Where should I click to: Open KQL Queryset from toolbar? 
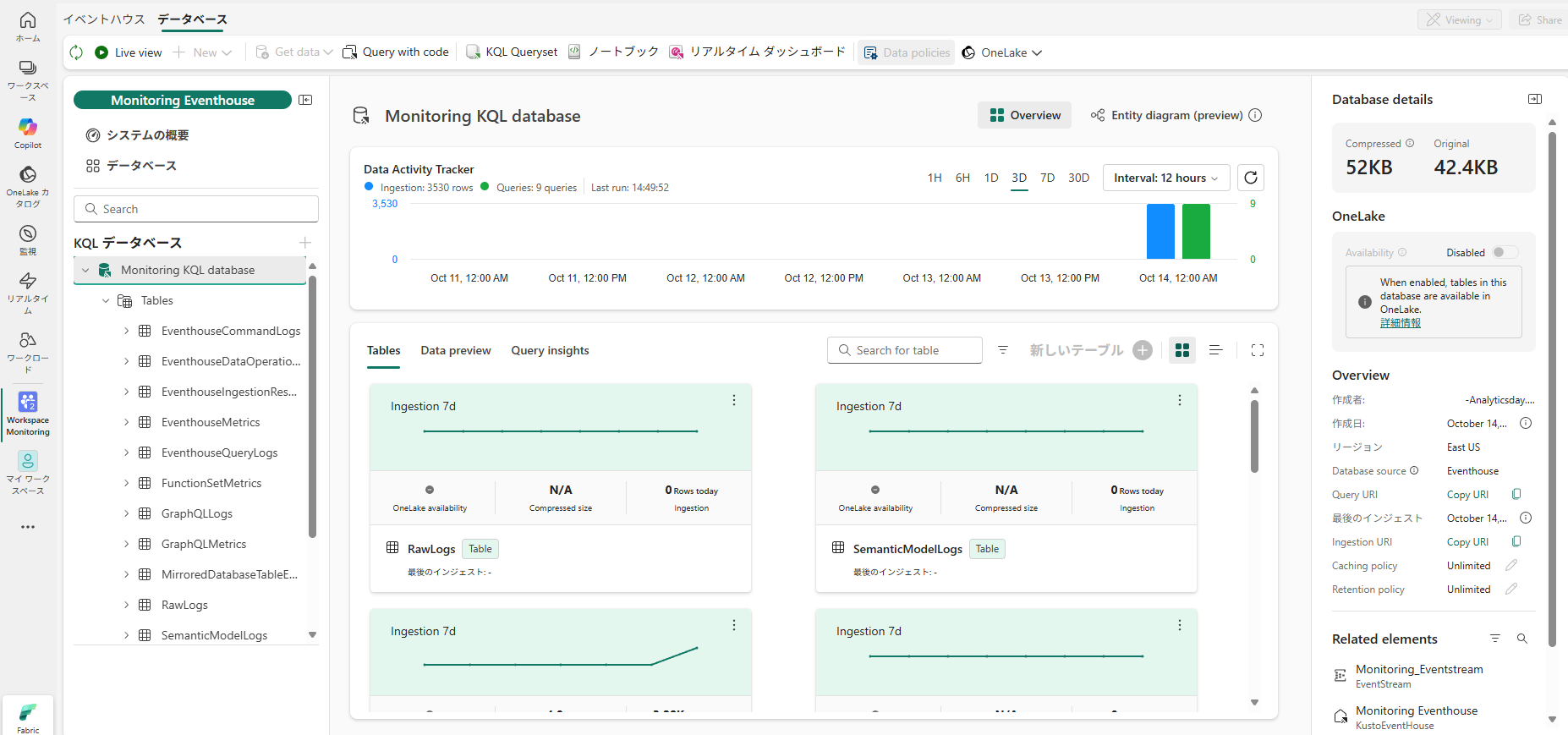pyautogui.click(x=512, y=52)
